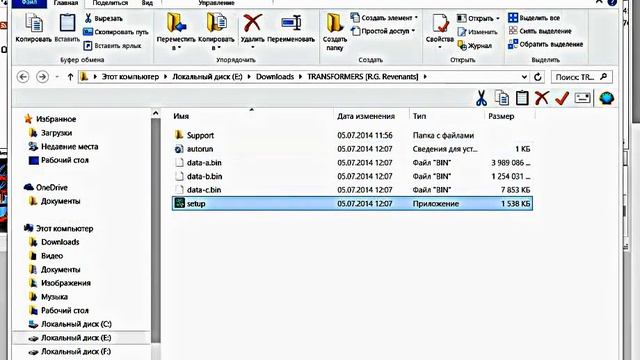
Task: Click the Up one level arrow
Action: pos(70,77)
